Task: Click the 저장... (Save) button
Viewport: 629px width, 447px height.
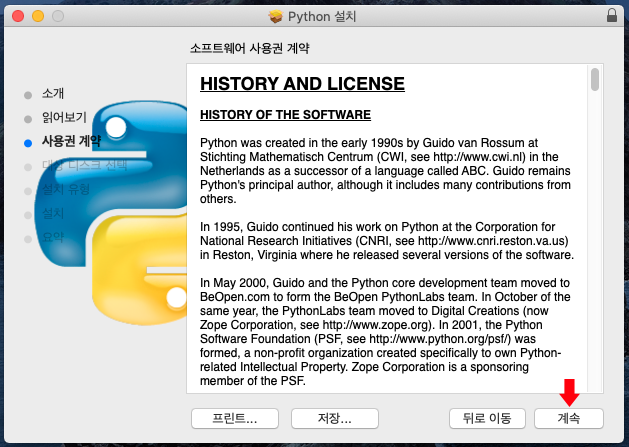Action: coord(335,419)
